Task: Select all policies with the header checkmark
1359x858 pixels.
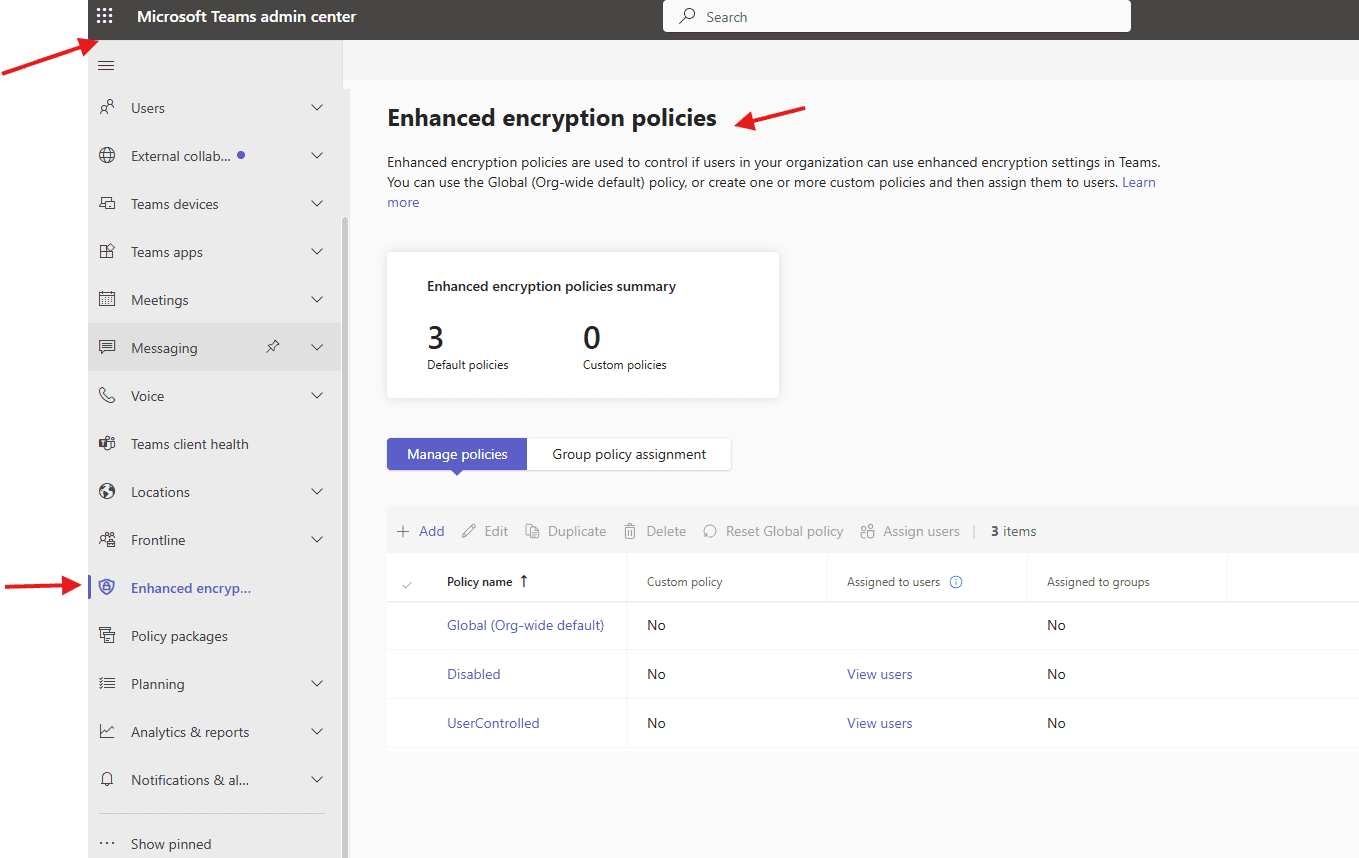Action: tap(407, 581)
